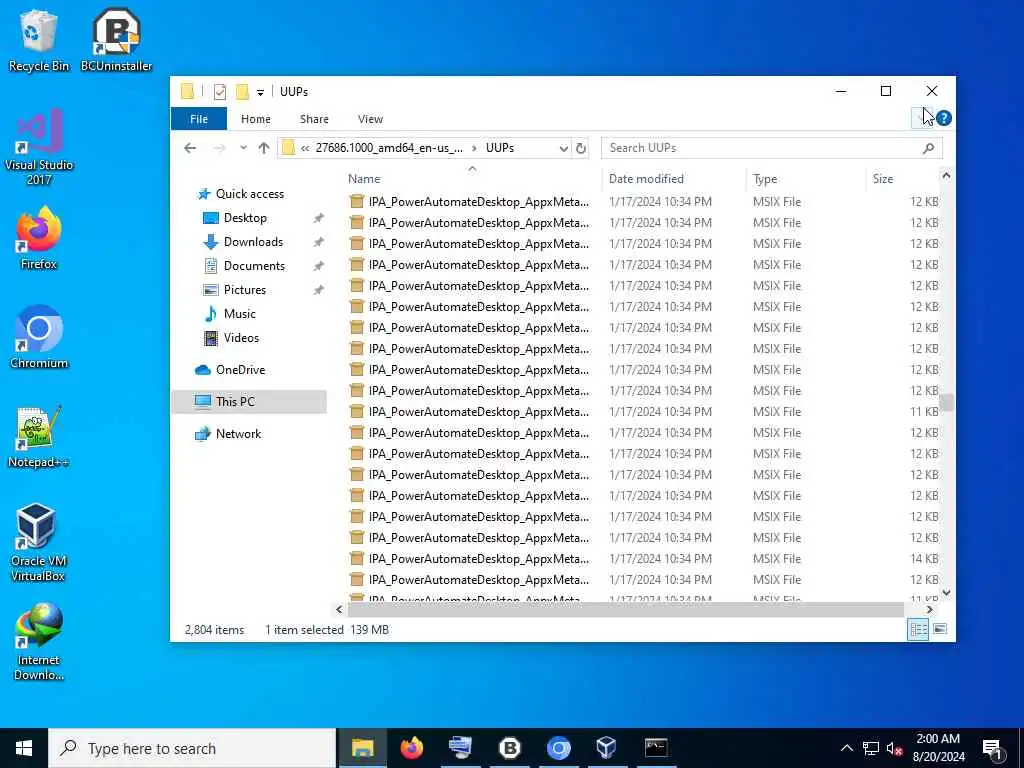Open the Command Prompt taskbar icon
The height and width of the screenshot is (768, 1024).
[656, 748]
